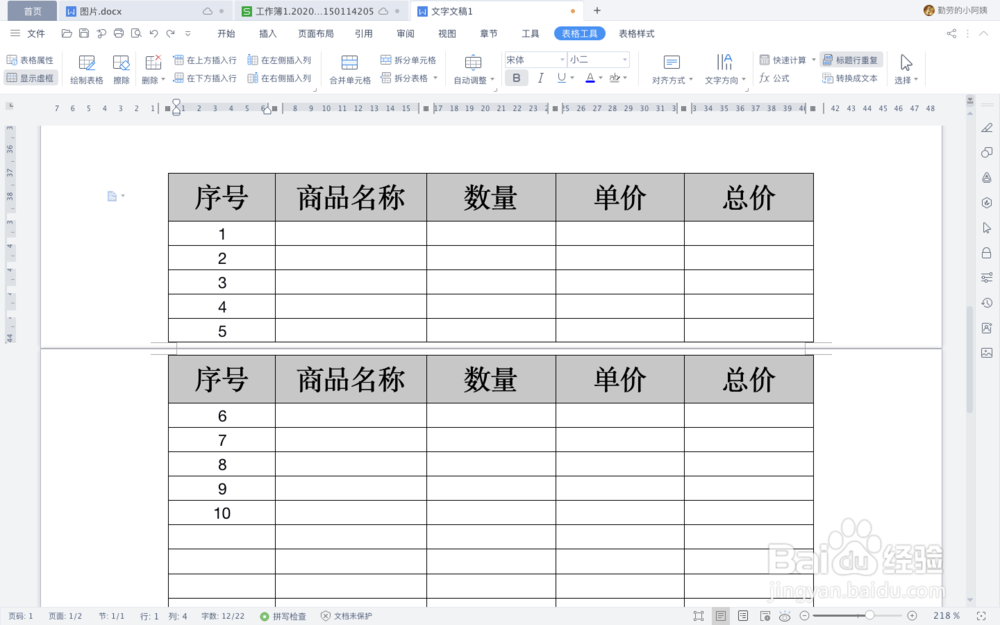Viewport: 1000px width, 625px height.
Task: Open 表格属性 (table properties)
Action: (32, 59)
